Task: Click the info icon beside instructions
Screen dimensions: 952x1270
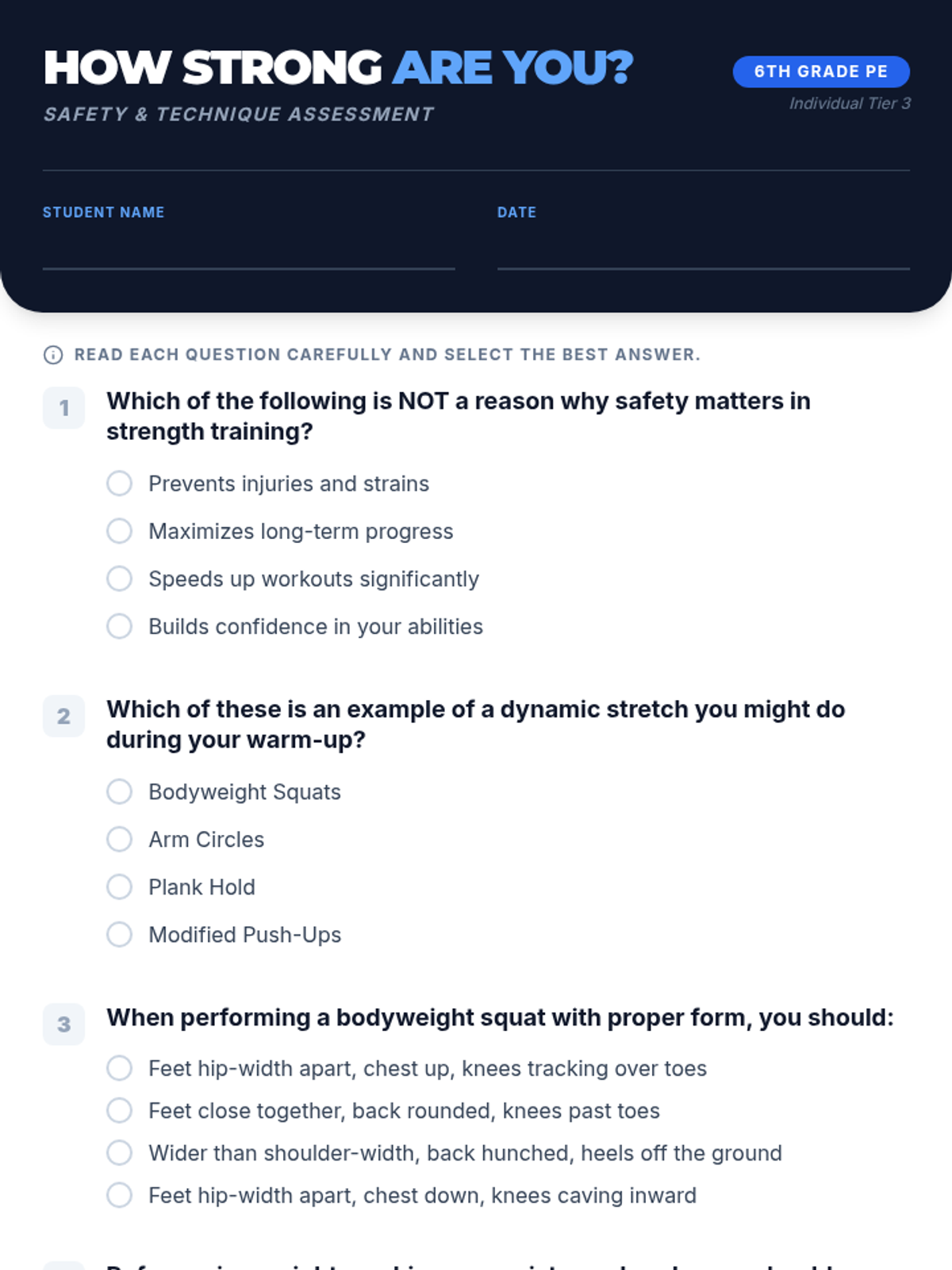Action: [x=53, y=355]
